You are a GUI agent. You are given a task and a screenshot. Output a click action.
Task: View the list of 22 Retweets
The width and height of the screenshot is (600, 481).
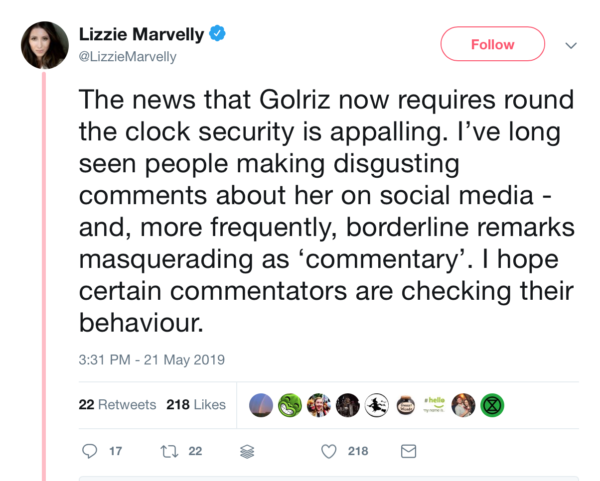117,405
